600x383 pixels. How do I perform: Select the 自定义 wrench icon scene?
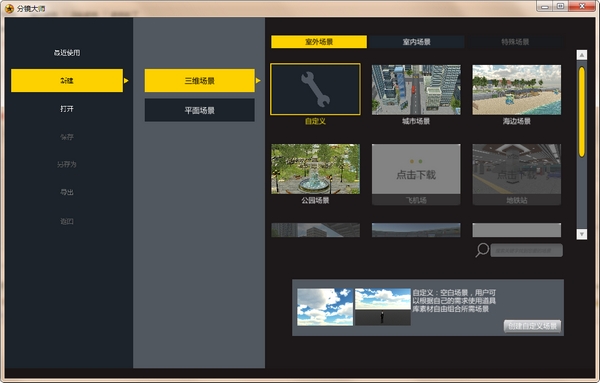coord(315,90)
